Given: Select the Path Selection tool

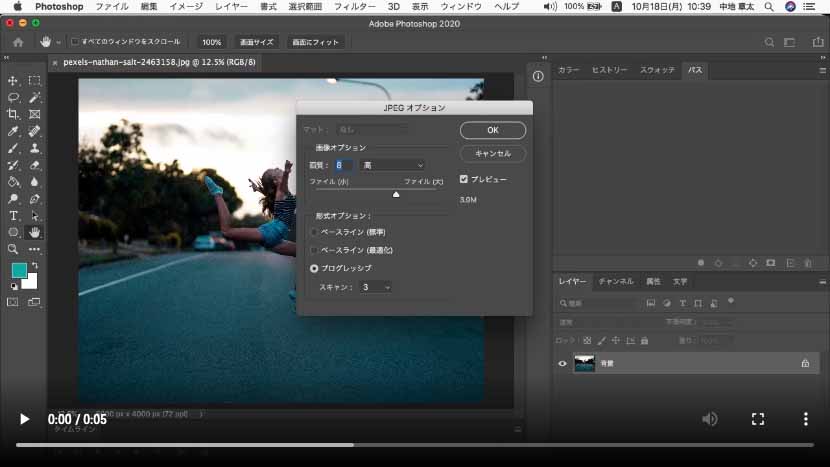Looking at the screenshot, I should coord(34,215).
